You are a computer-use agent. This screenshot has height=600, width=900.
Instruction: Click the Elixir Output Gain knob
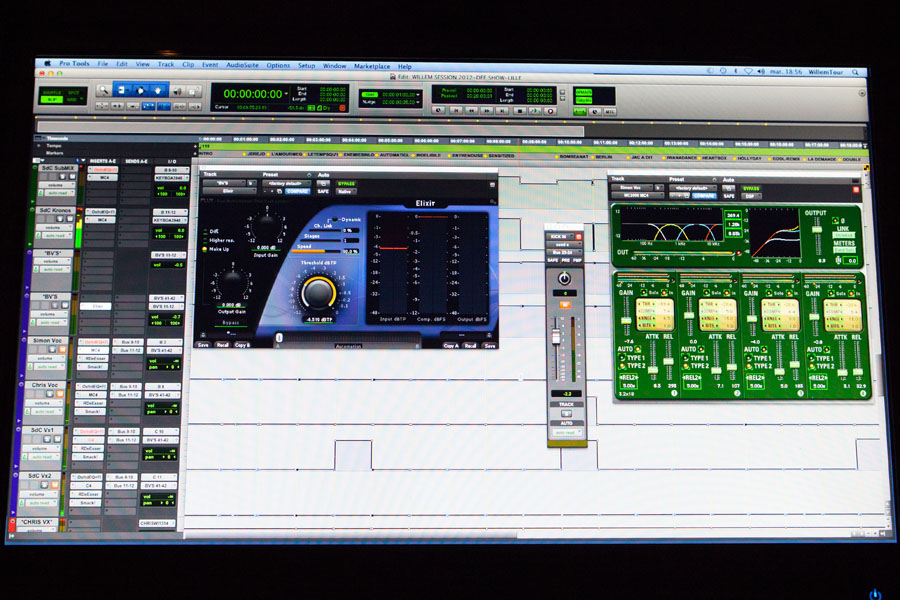click(x=232, y=281)
